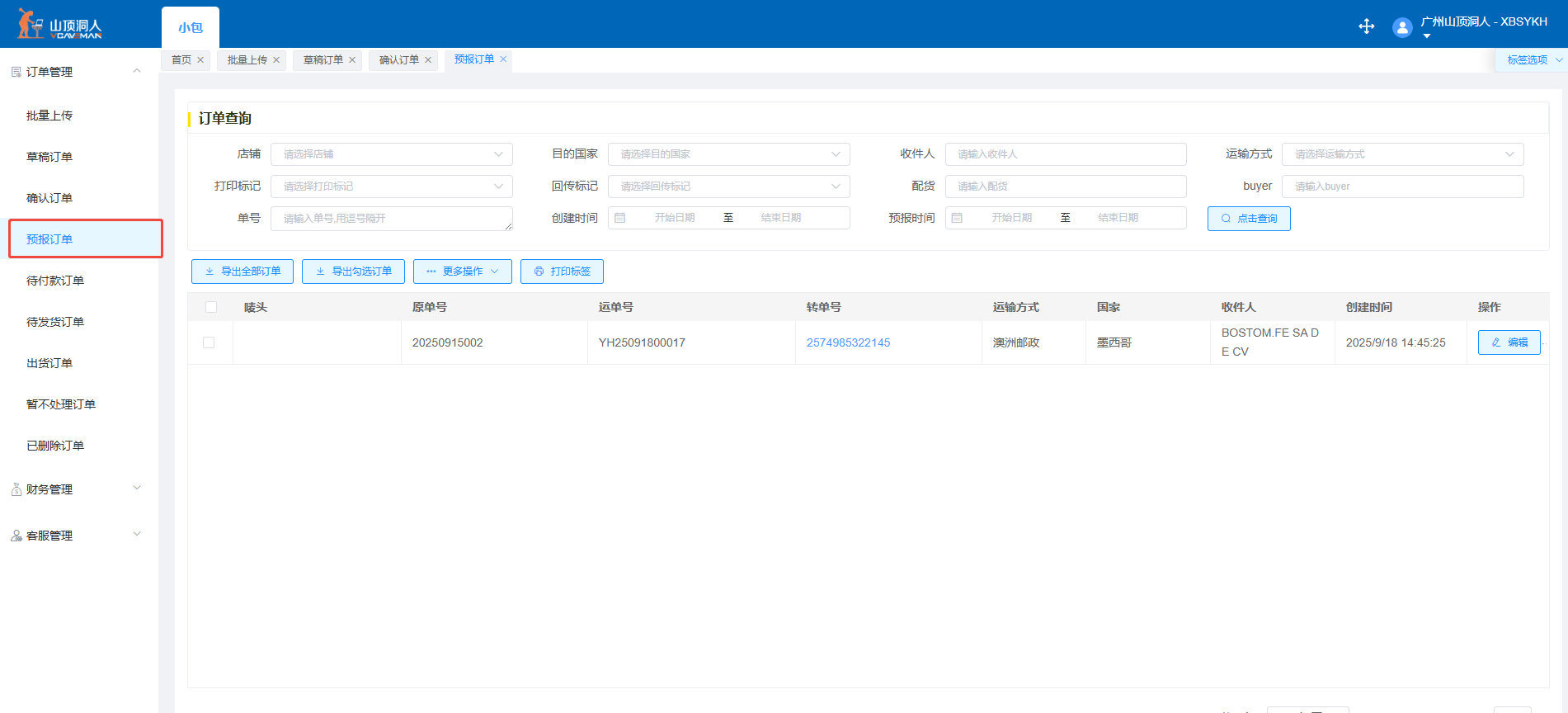Check the row checkbox for order 20250915002
1568x713 pixels.
209,342
